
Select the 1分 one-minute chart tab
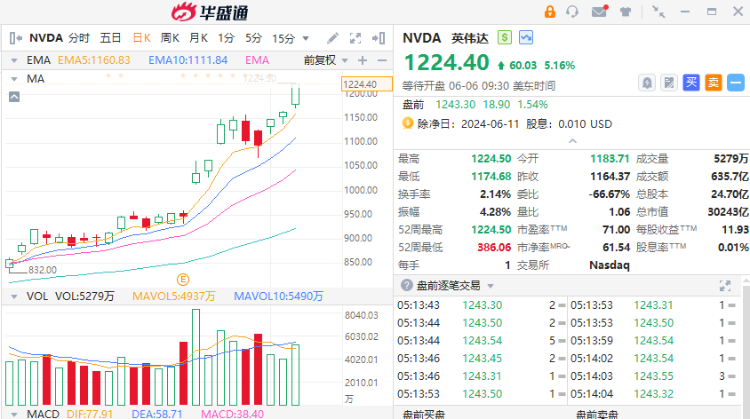click(226, 38)
